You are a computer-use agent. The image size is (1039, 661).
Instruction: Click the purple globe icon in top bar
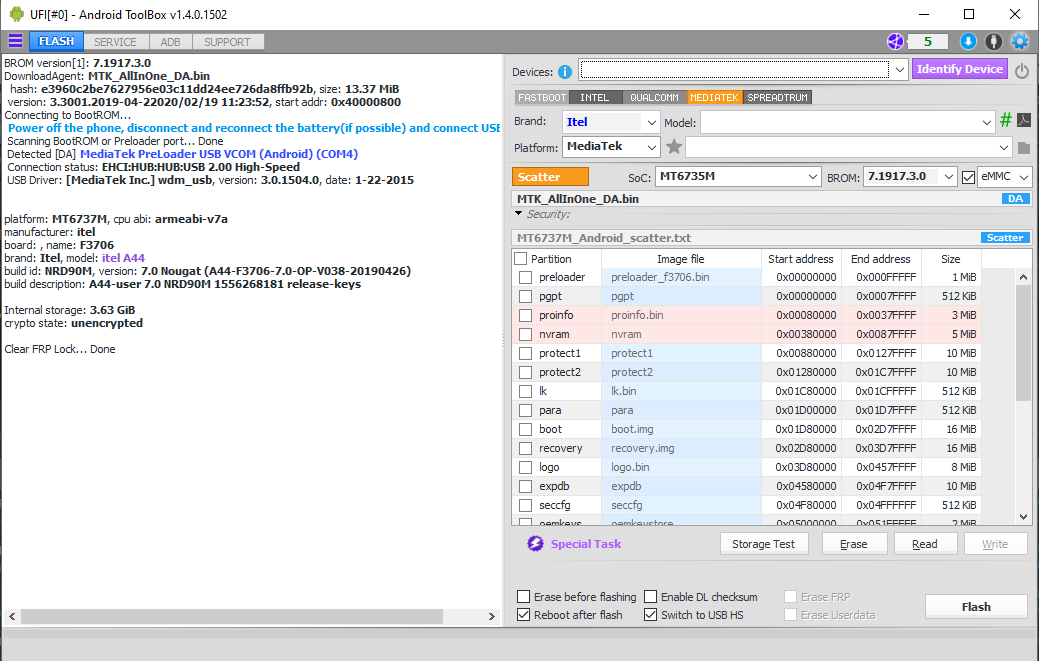tap(895, 42)
